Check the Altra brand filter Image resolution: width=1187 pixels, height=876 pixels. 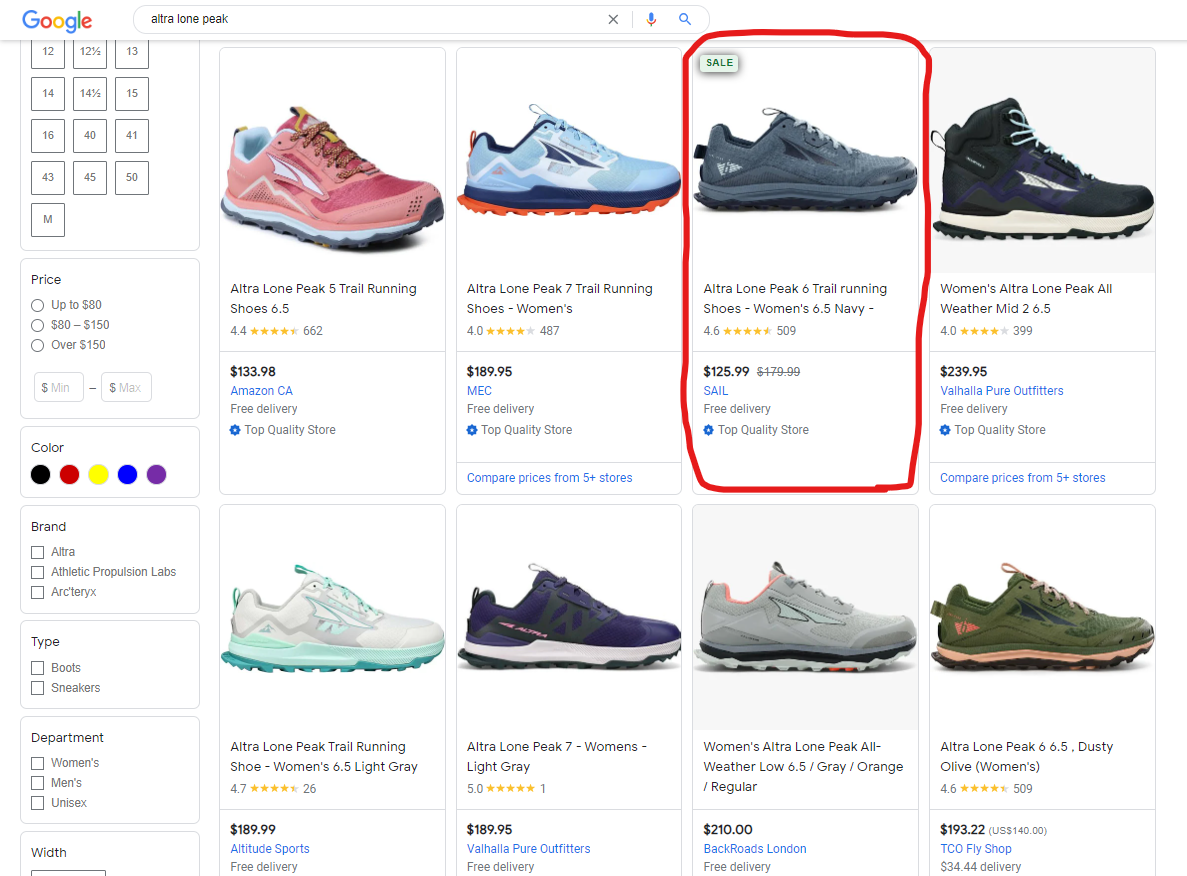38,552
